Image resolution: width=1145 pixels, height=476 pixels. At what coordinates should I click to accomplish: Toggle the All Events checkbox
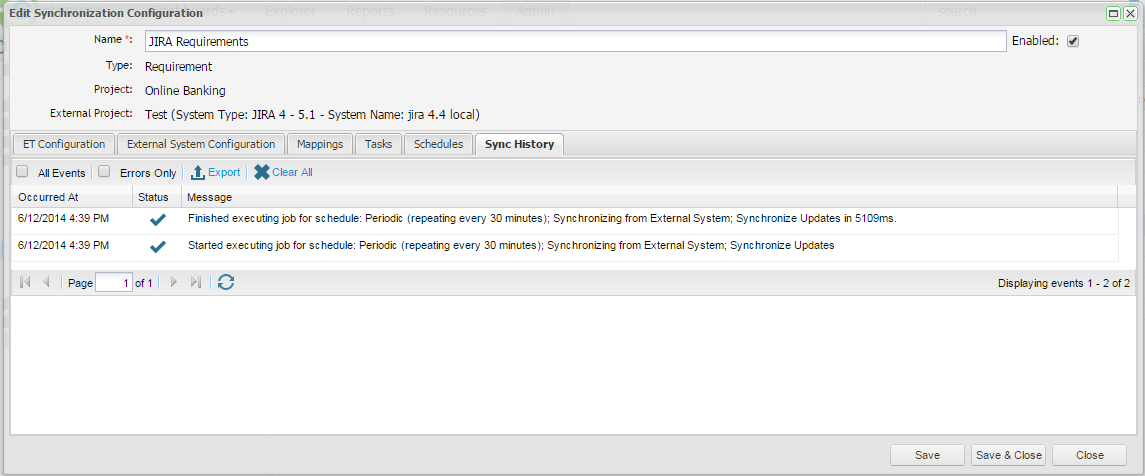(22, 172)
